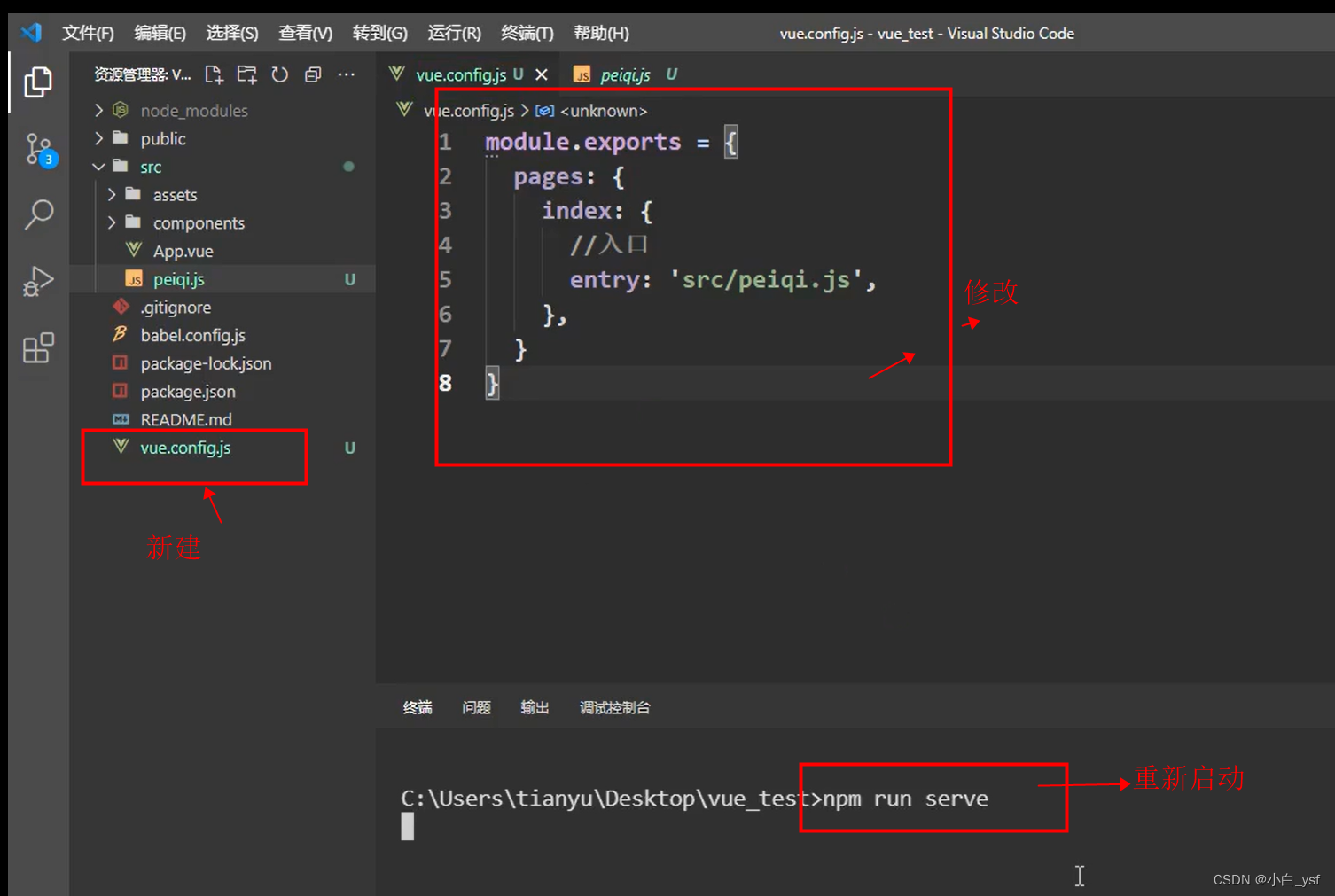
Task: Click the 'src/peiqi.js' string in code
Action: coord(766,280)
